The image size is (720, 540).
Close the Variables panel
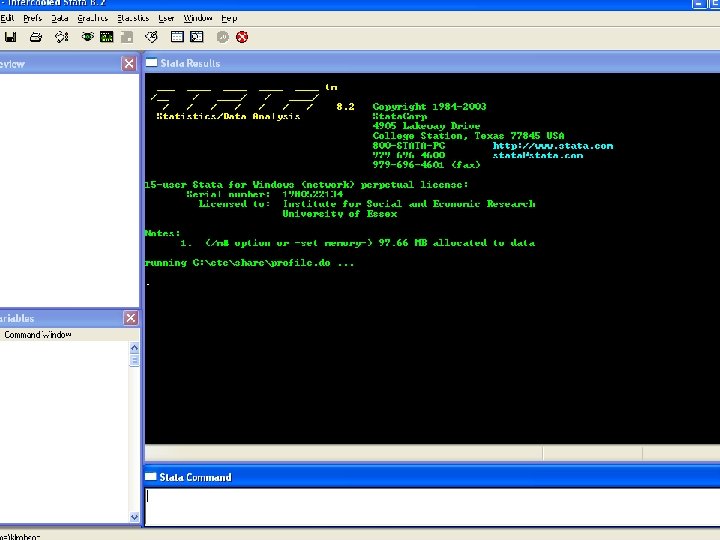click(x=131, y=318)
